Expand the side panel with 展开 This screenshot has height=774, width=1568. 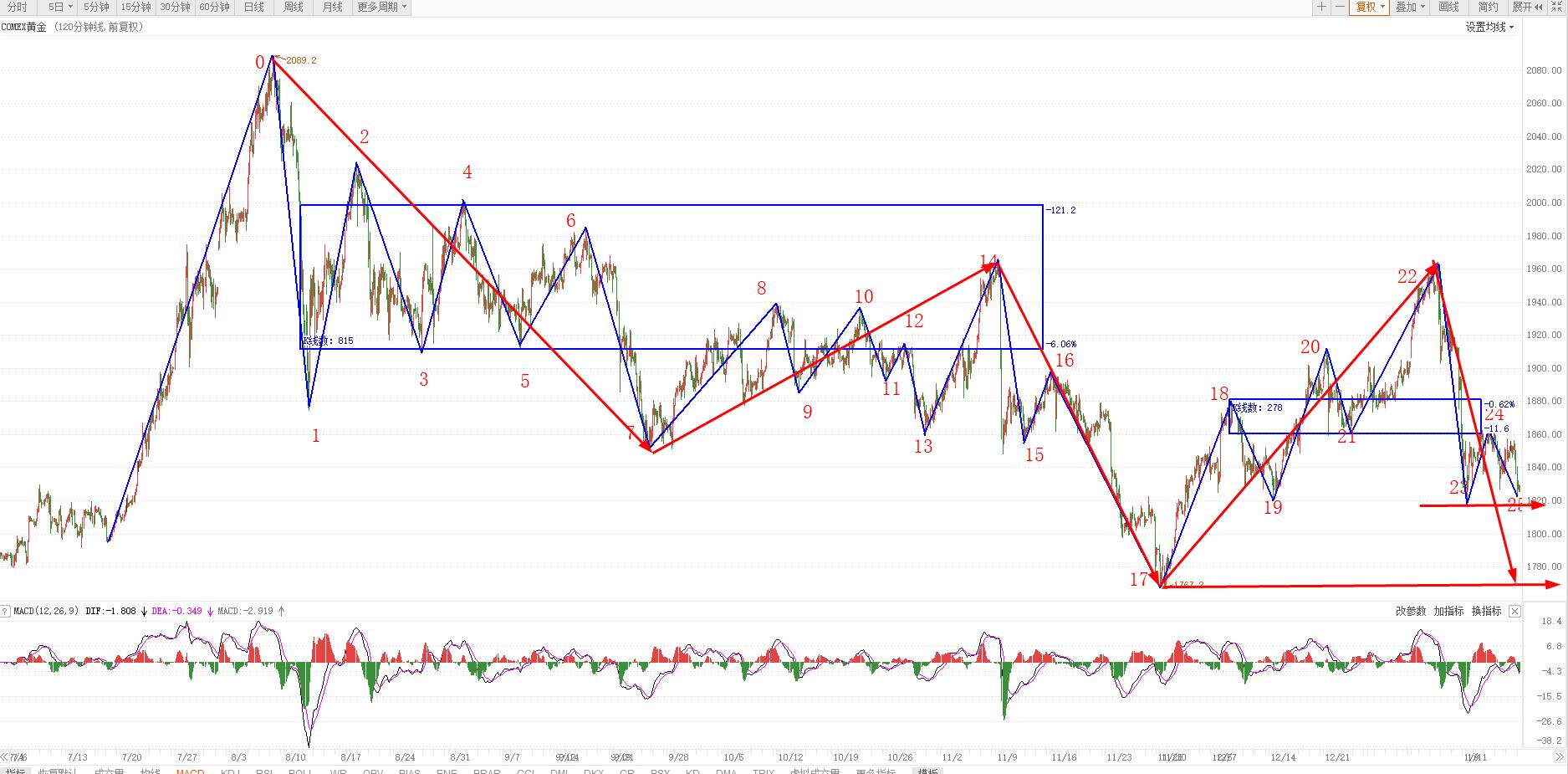(1528, 7)
